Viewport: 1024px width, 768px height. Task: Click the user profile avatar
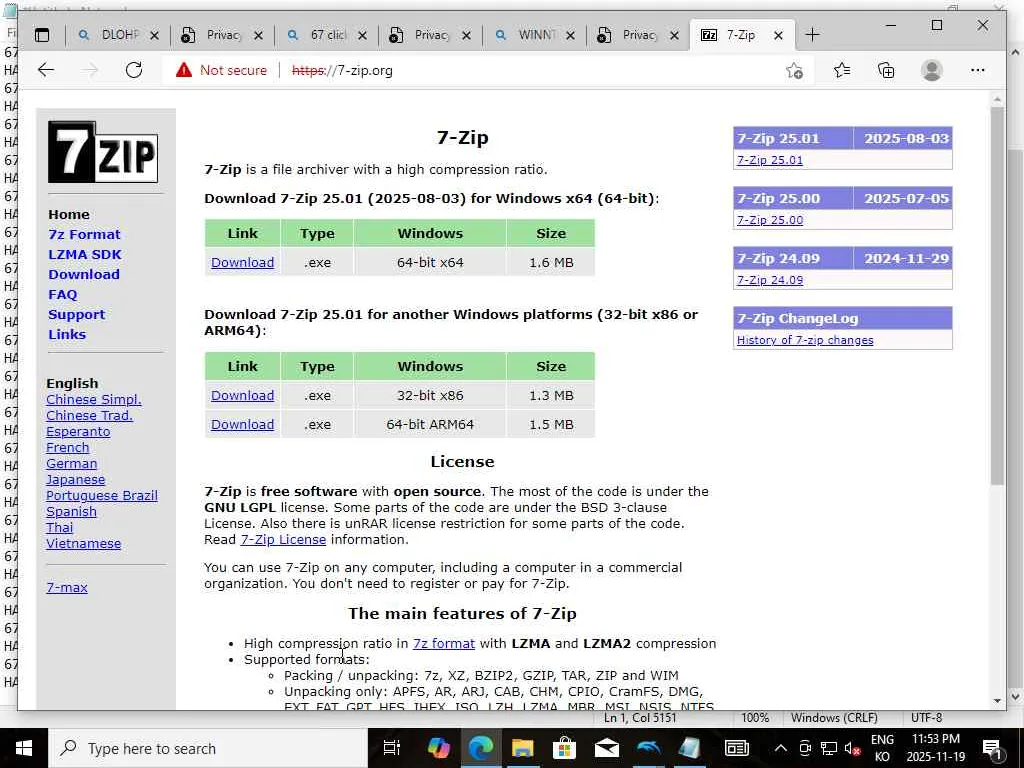932,70
